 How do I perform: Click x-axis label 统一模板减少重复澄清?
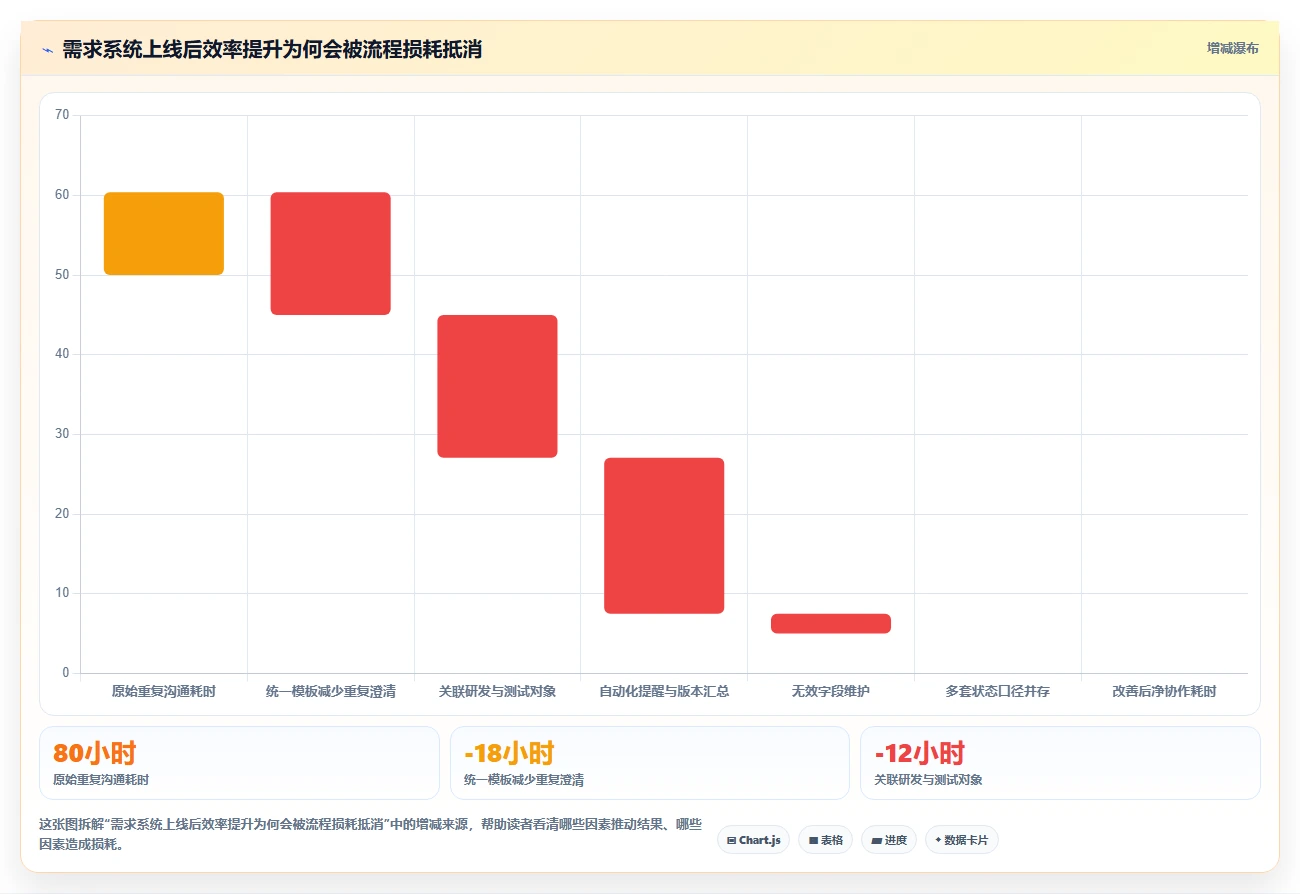(x=331, y=691)
